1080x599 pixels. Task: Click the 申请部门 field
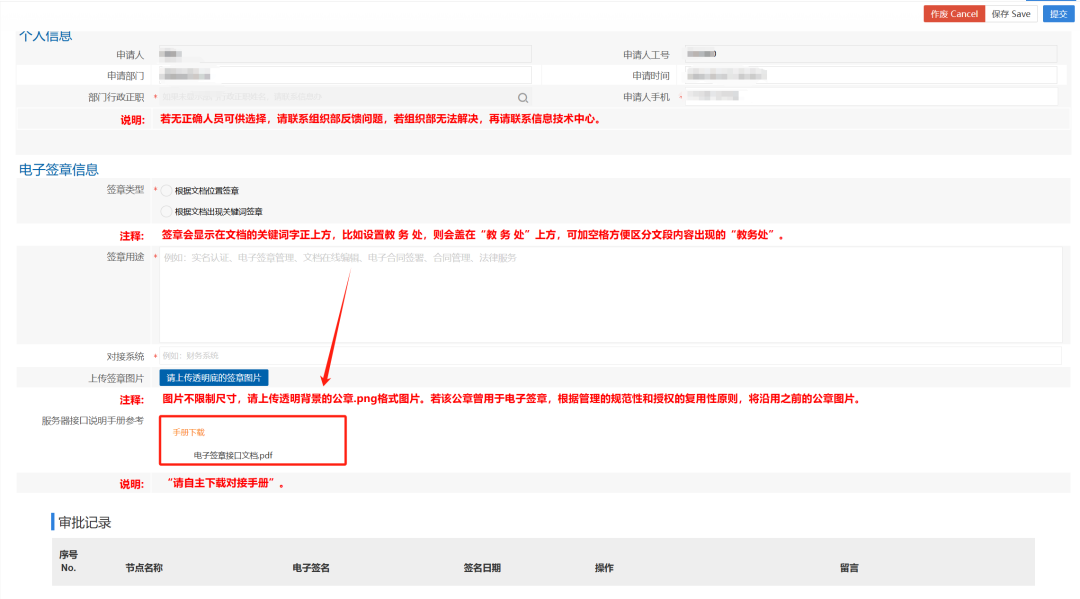[x=345, y=75]
